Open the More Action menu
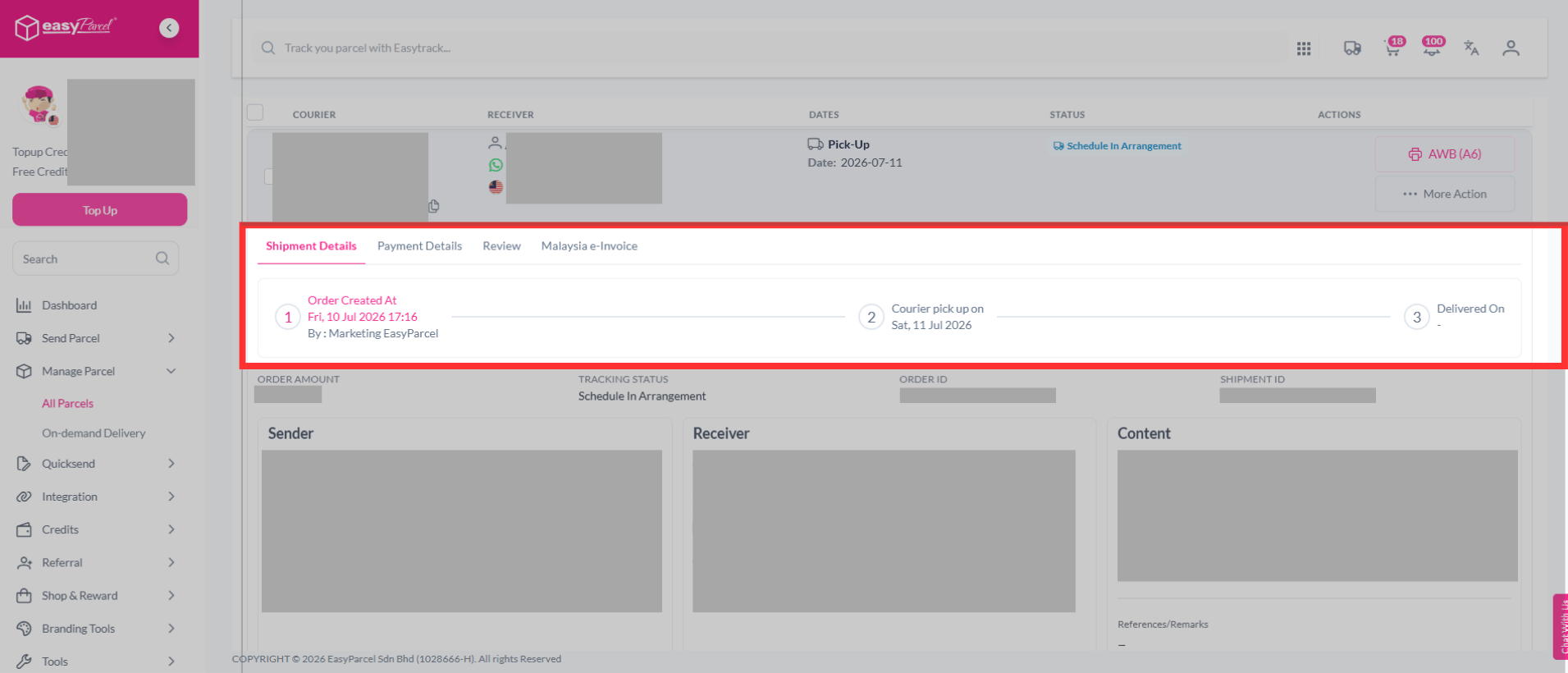Screen dimensions: 1568x673 pyautogui.click(x=1444, y=195)
